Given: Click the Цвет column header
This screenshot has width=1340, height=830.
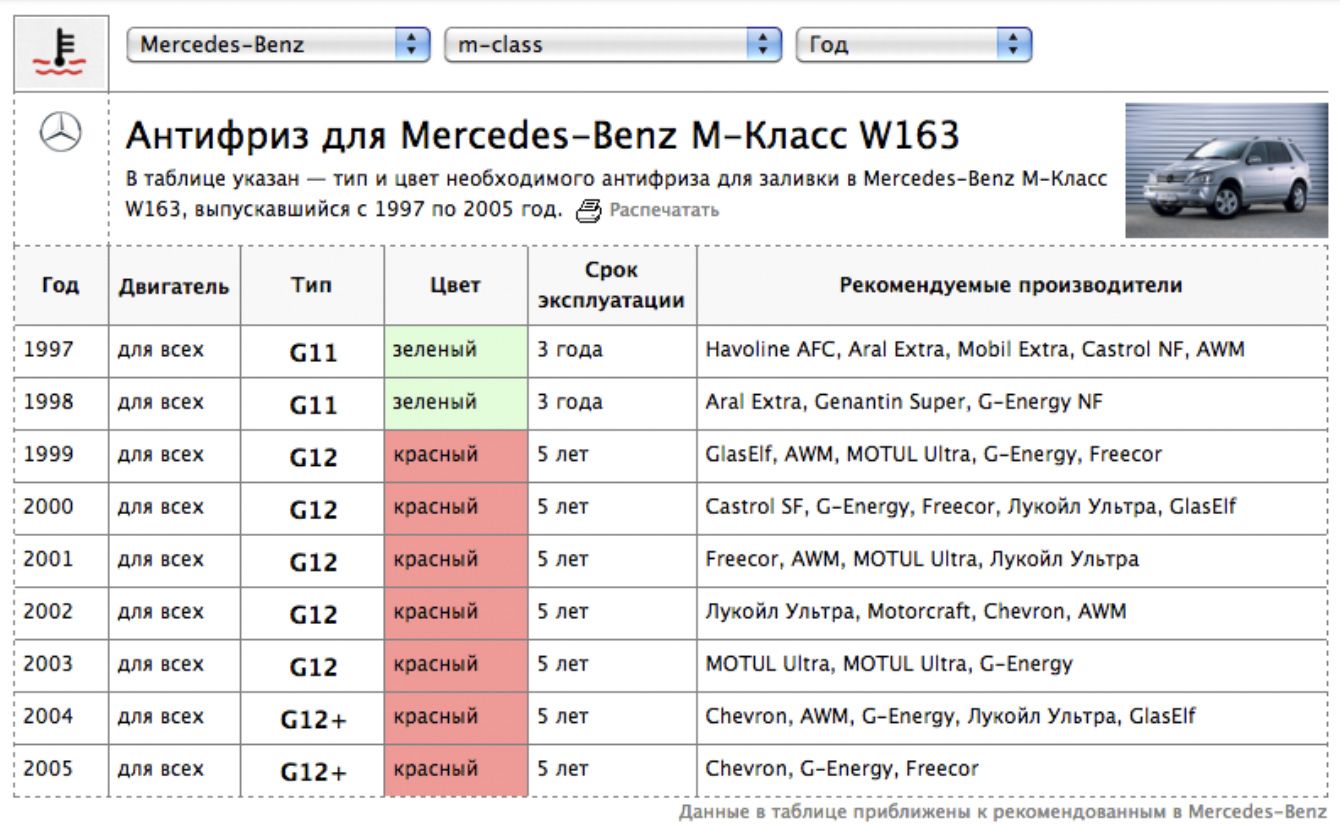Looking at the screenshot, I should [456, 285].
